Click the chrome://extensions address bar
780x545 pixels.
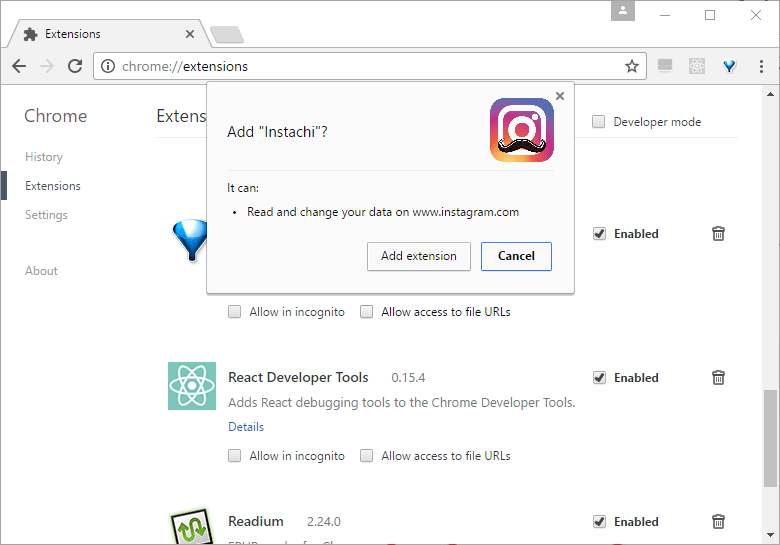[x=370, y=66]
